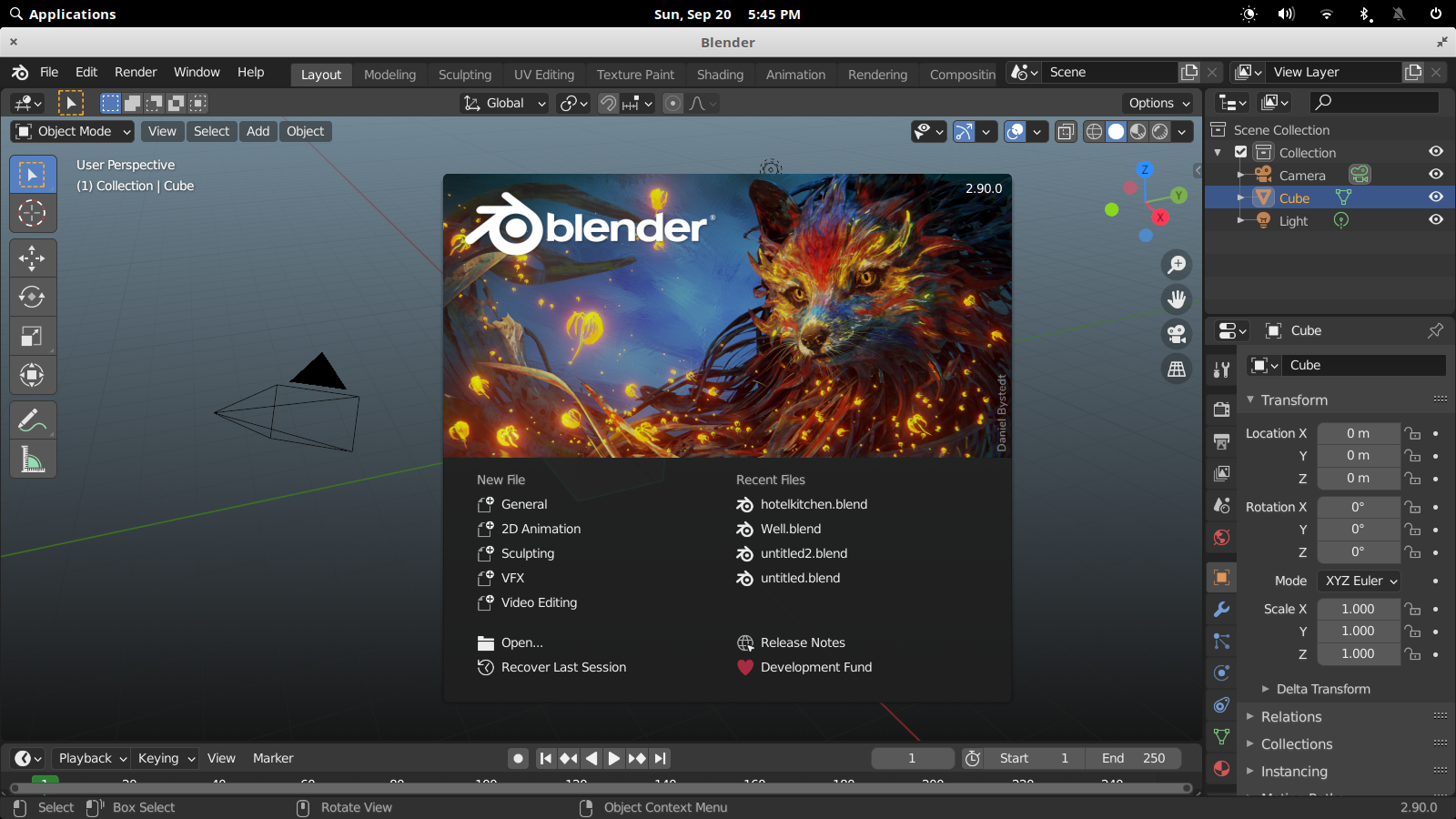Click the timeline play button
Image resolution: width=1456 pixels, height=819 pixels.
pos(614,758)
